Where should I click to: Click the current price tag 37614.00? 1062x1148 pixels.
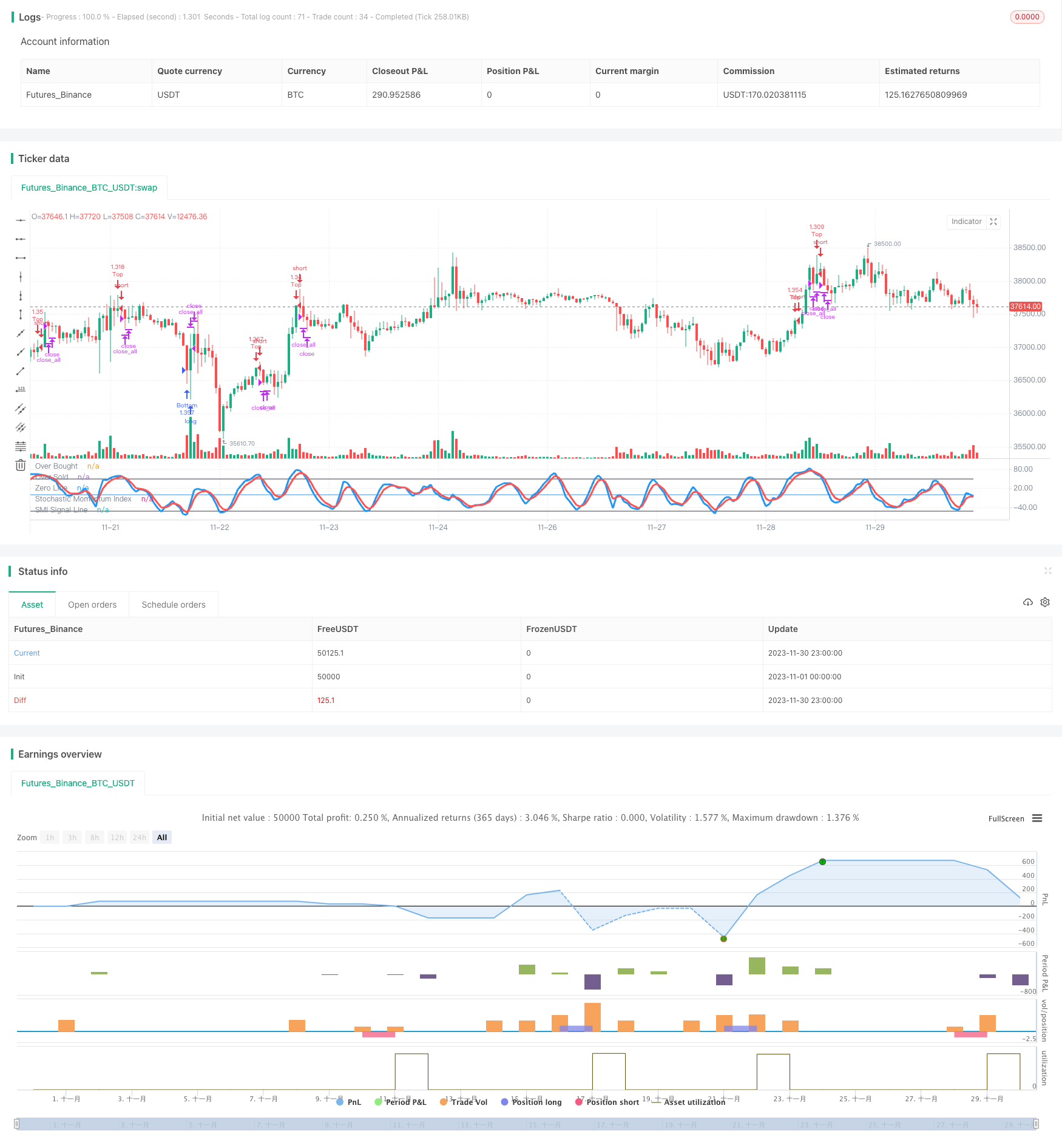point(1026,307)
